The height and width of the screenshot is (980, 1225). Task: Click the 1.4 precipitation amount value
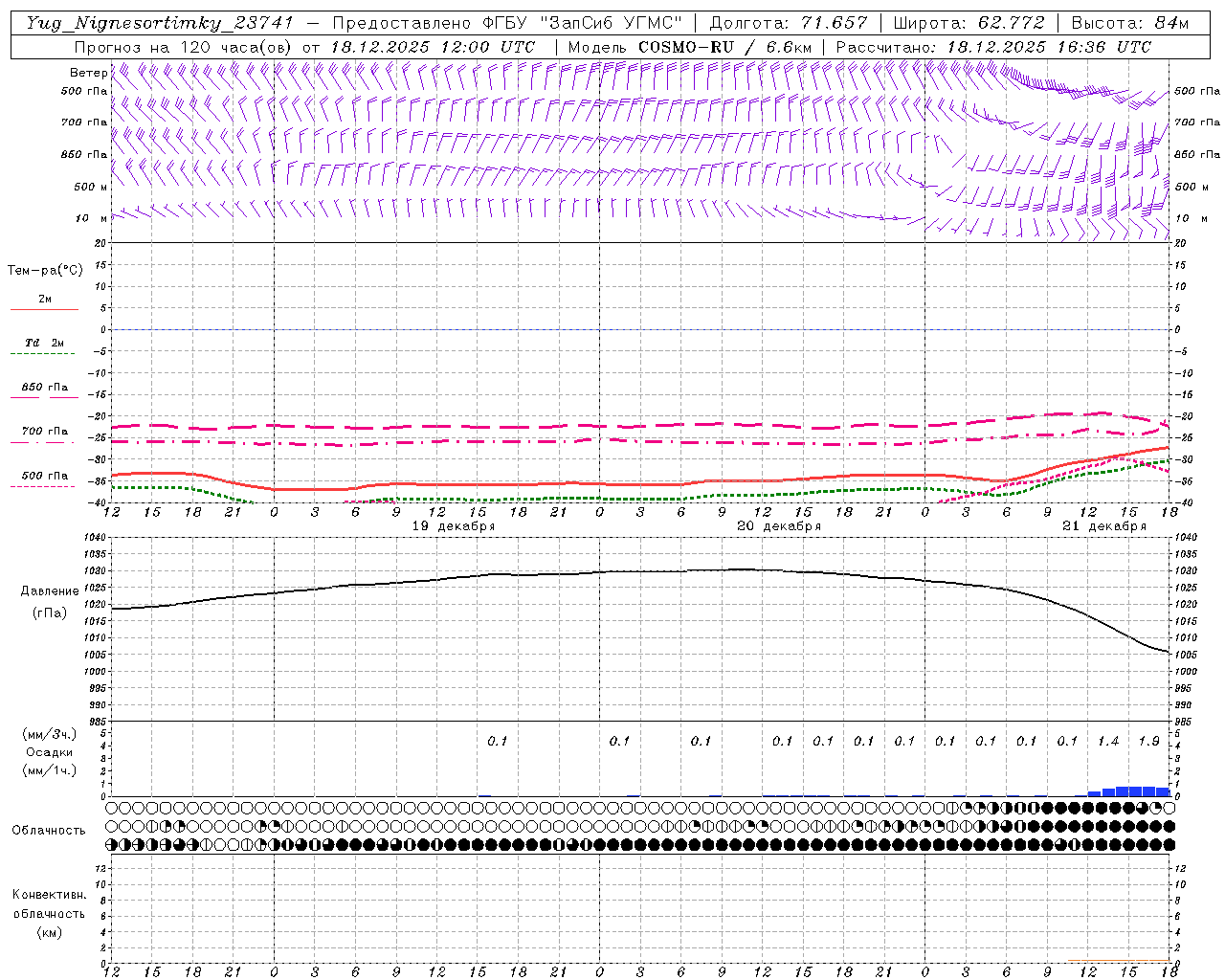point(1108,741)
